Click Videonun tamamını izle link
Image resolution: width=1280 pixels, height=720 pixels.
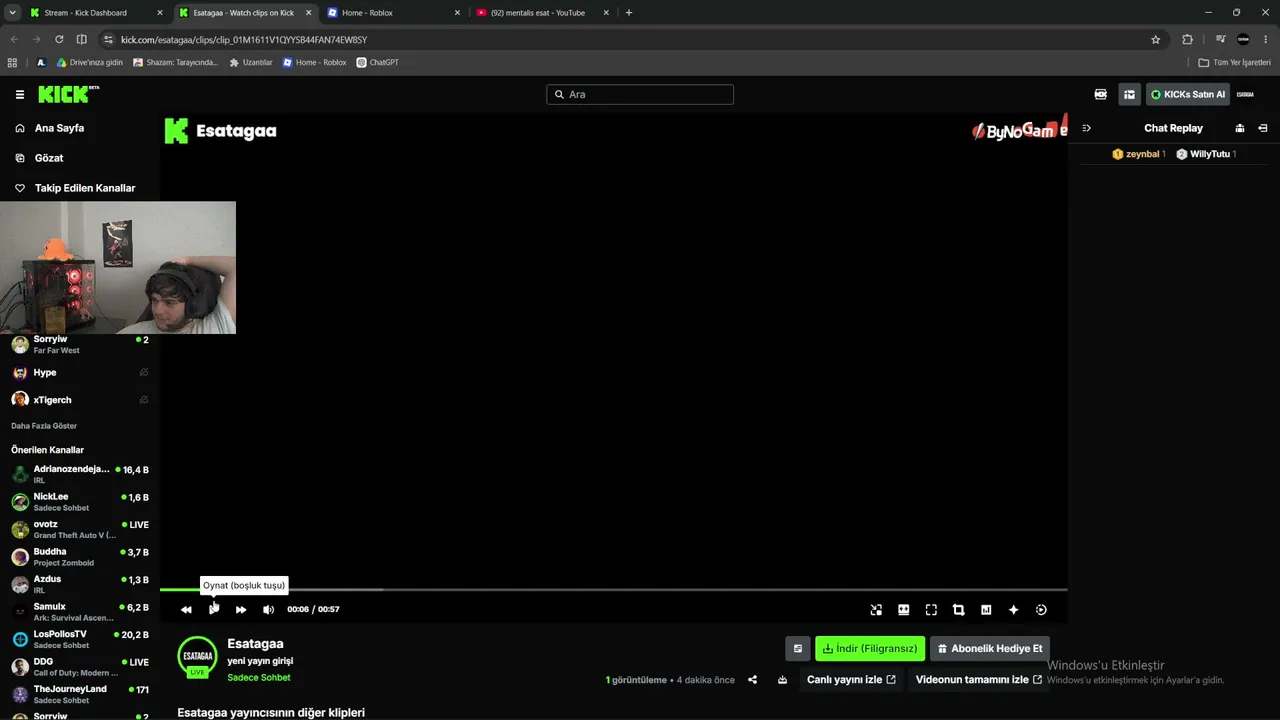point(979,680)
